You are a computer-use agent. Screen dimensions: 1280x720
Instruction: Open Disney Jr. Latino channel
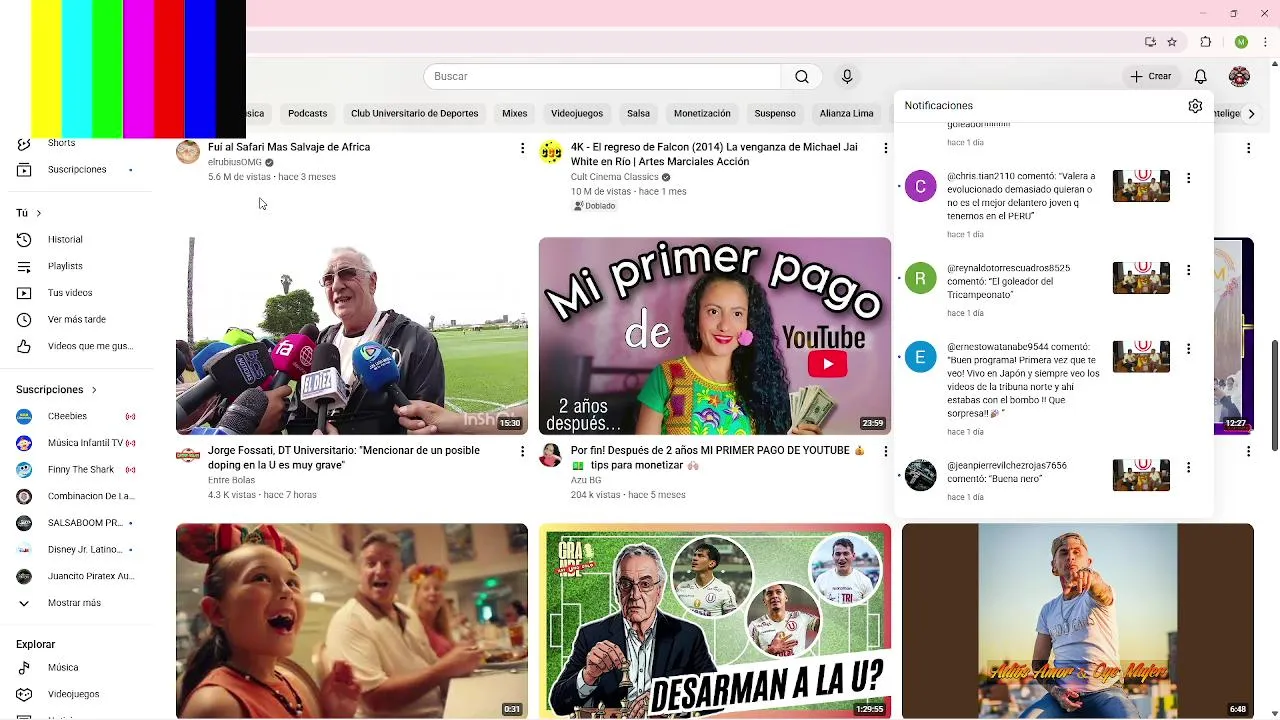[x=77, y=549]
